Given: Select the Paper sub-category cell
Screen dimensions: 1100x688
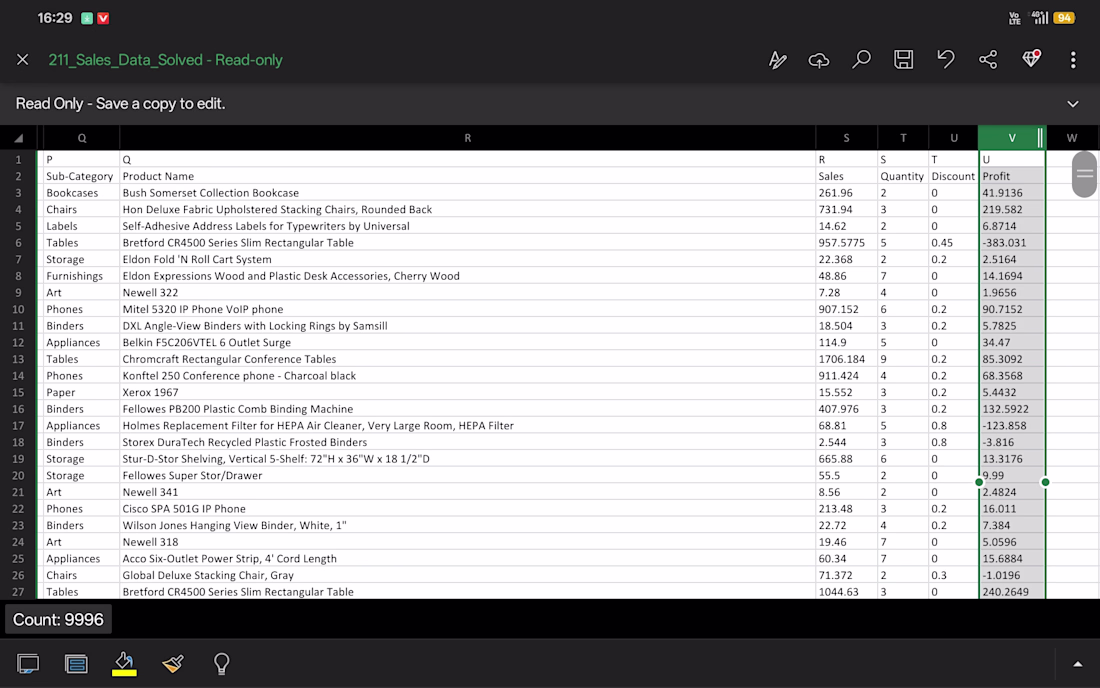Looking at the screenshot, I should coord(82,392).
